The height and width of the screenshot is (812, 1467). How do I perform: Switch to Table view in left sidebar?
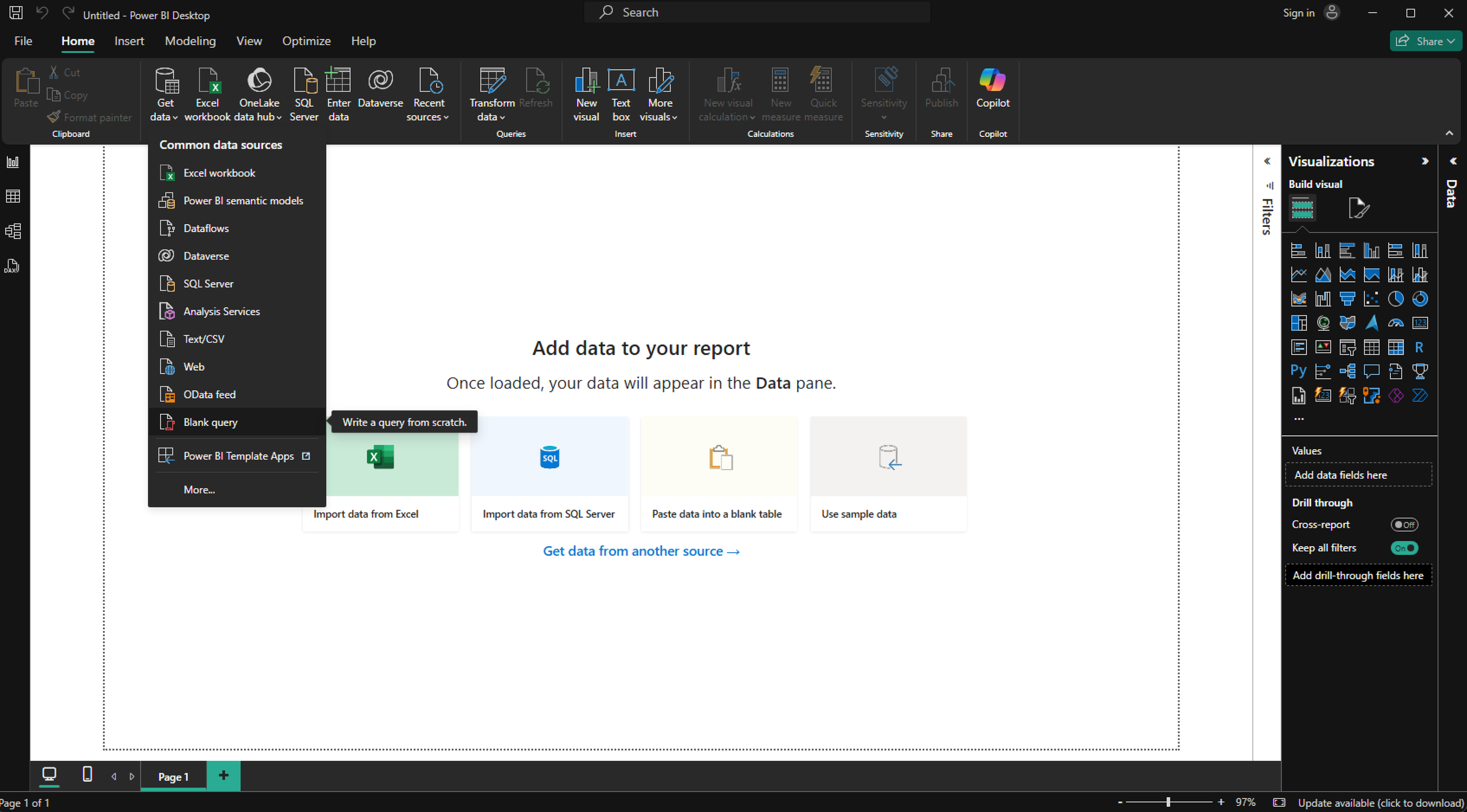pos(13,197)
